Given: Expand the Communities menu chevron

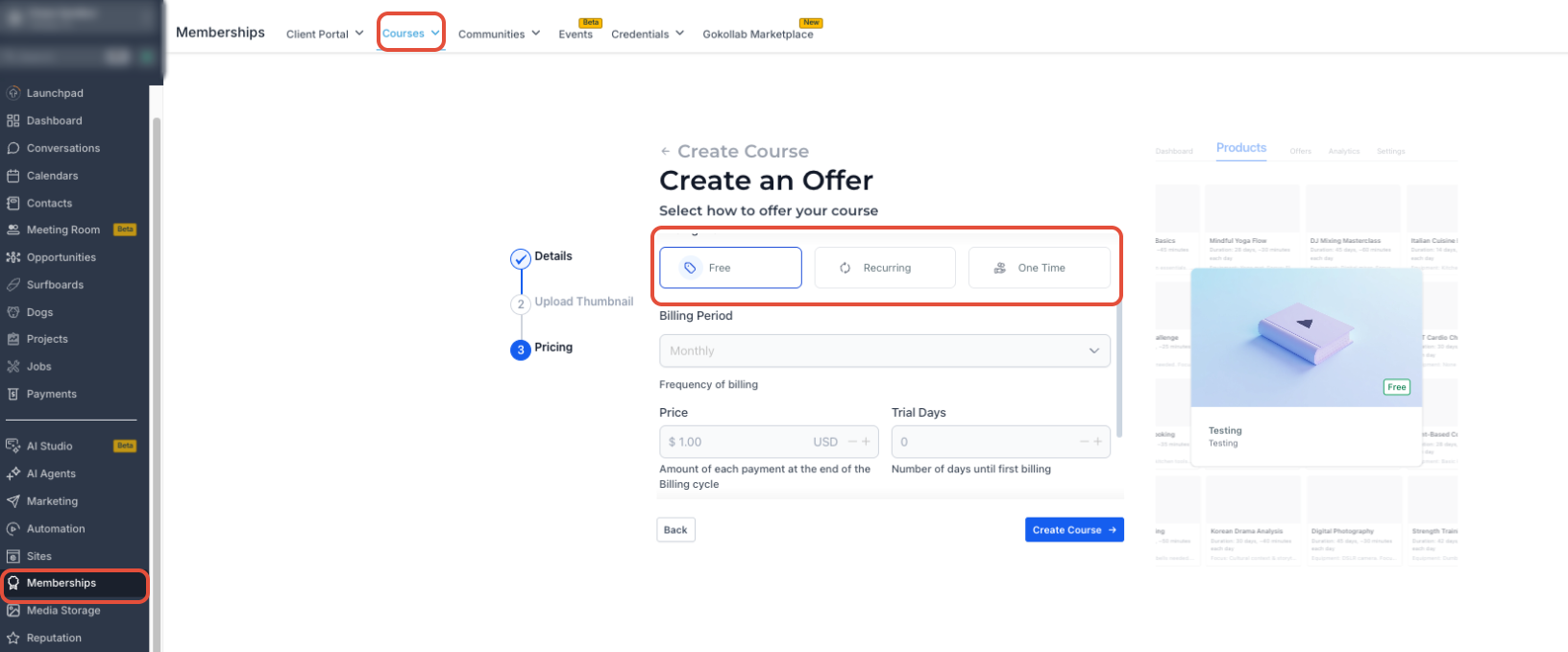Looking at the screenshot, I should tap(536, 33).
